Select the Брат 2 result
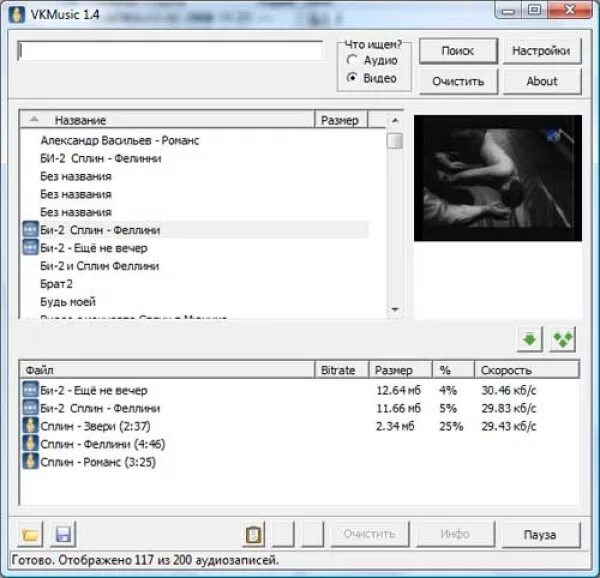Image resolution: width=600 pixels, height=578 pixels. click(x=56, y=284)
